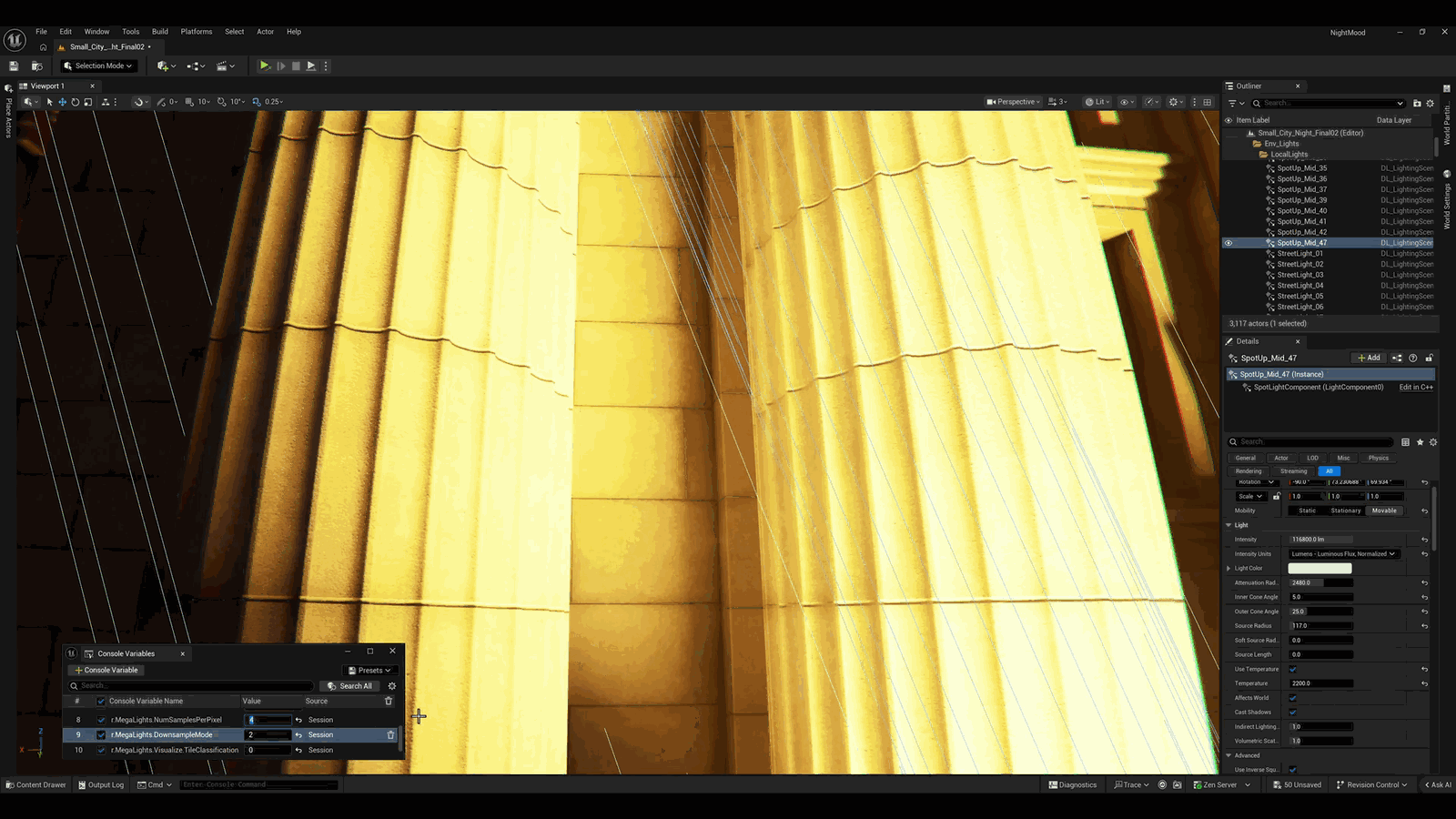The image size is (1456, 819).
Task: Select the Translate (move) gizmo tool
Action: pos(63,102)
